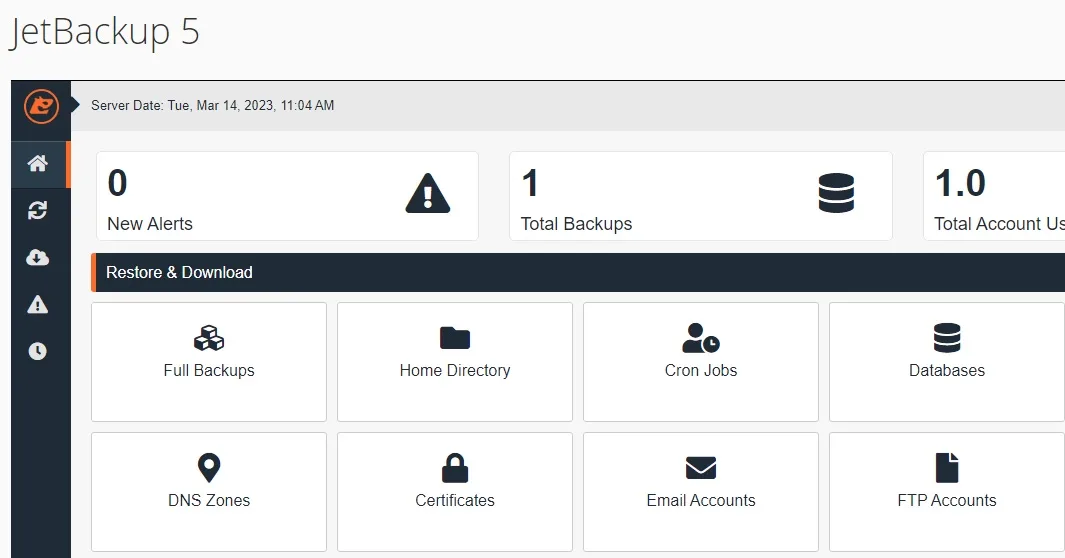Open the Alerts triangle icon in sidebar
1065x558 pixels.
[38, 305]
